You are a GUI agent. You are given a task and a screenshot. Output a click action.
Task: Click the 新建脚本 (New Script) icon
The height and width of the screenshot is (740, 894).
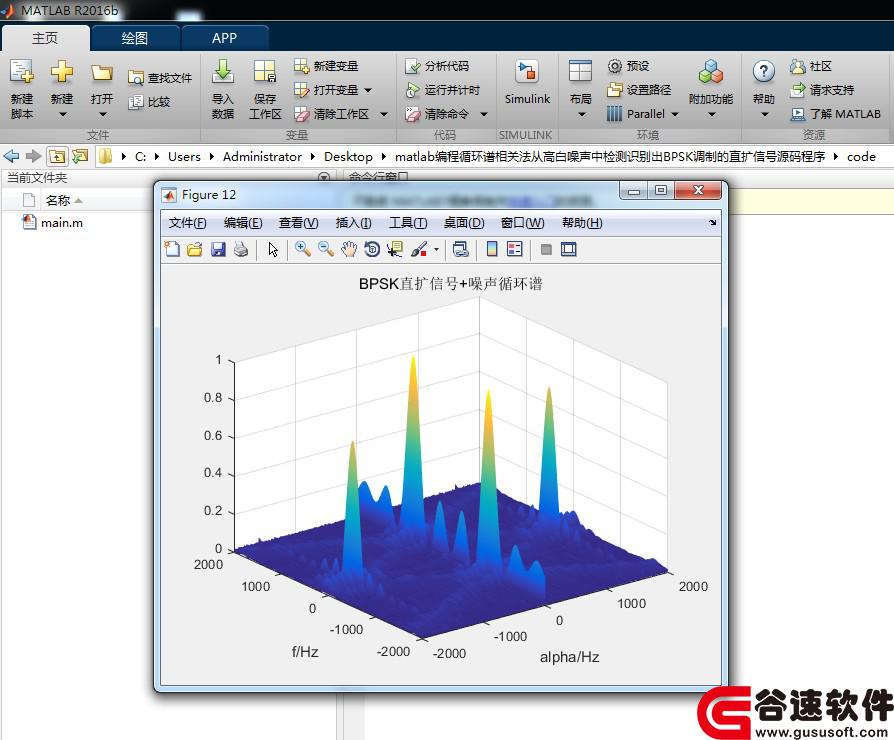click(x=22, y=90)
